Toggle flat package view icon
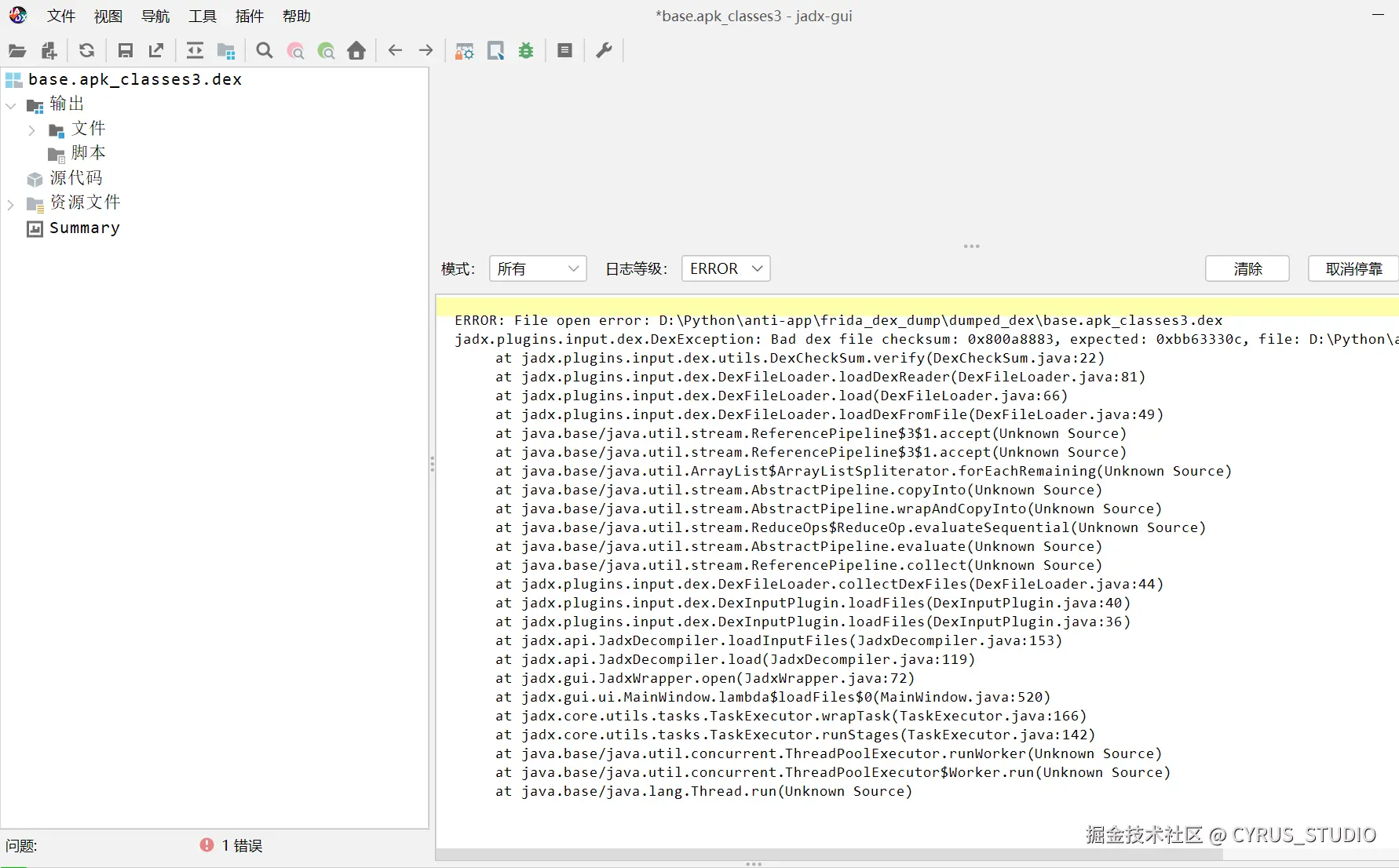 point(226,51)
